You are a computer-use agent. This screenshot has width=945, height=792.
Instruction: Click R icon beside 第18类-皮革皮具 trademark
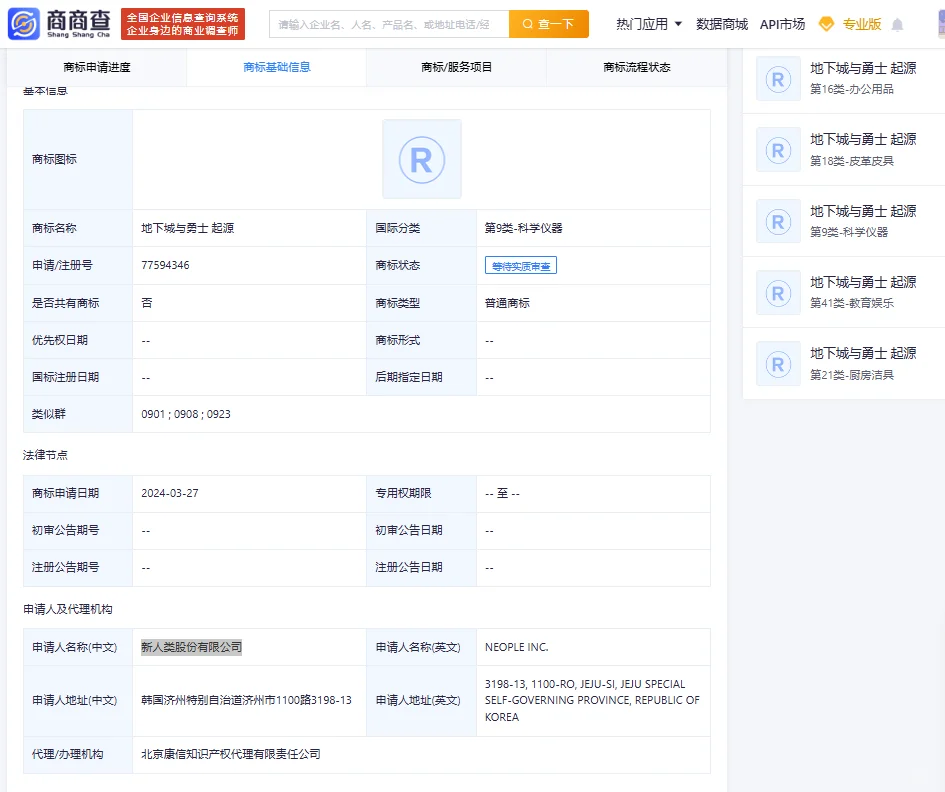pyautogui.click(x=778, y=150)
